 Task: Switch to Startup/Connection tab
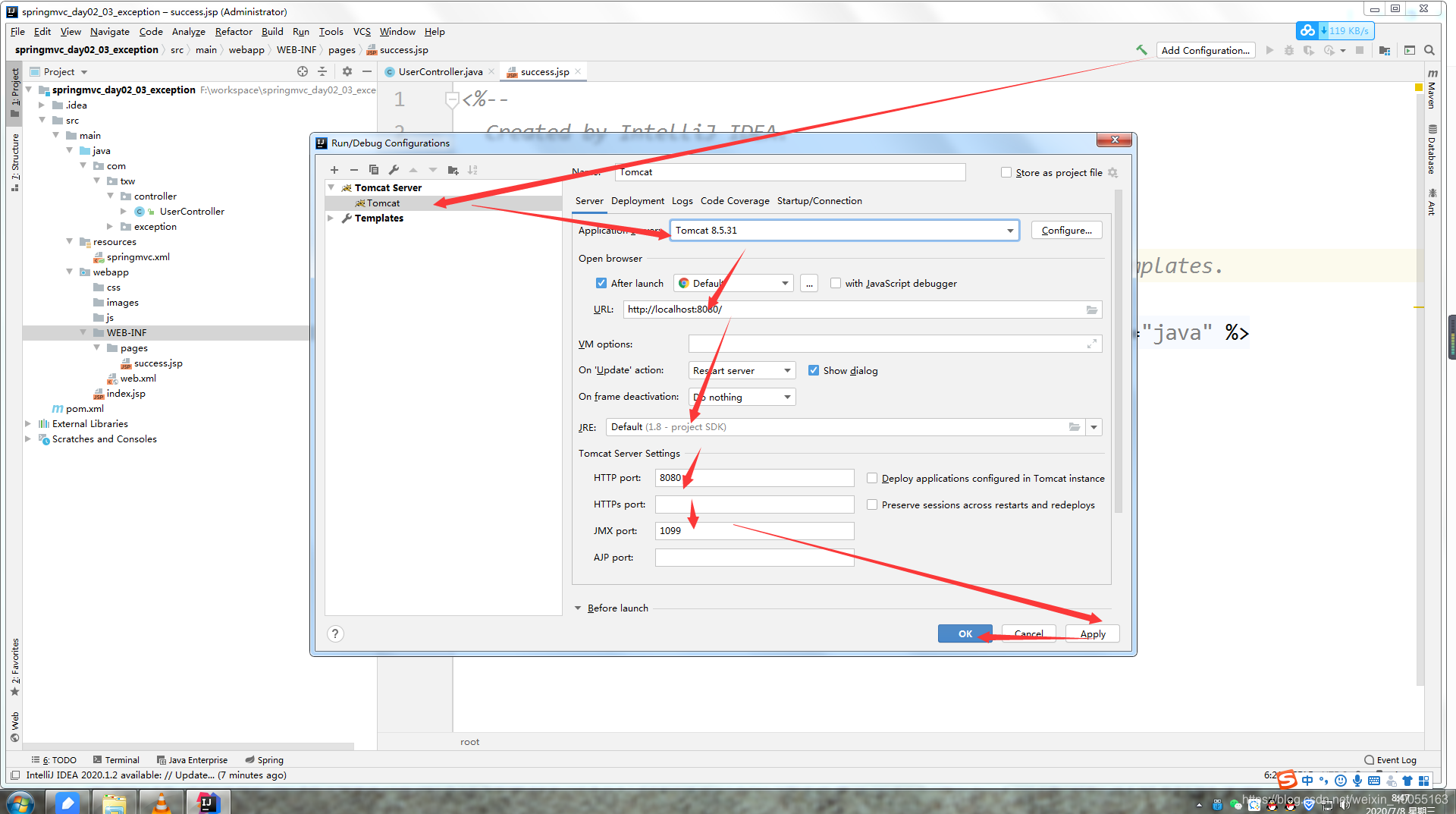[x=820, y=201]
